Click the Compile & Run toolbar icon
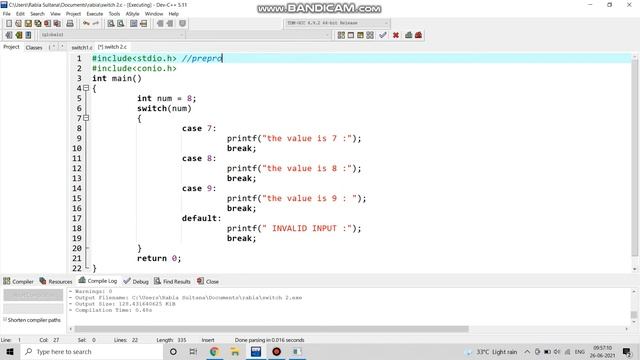 360,35
